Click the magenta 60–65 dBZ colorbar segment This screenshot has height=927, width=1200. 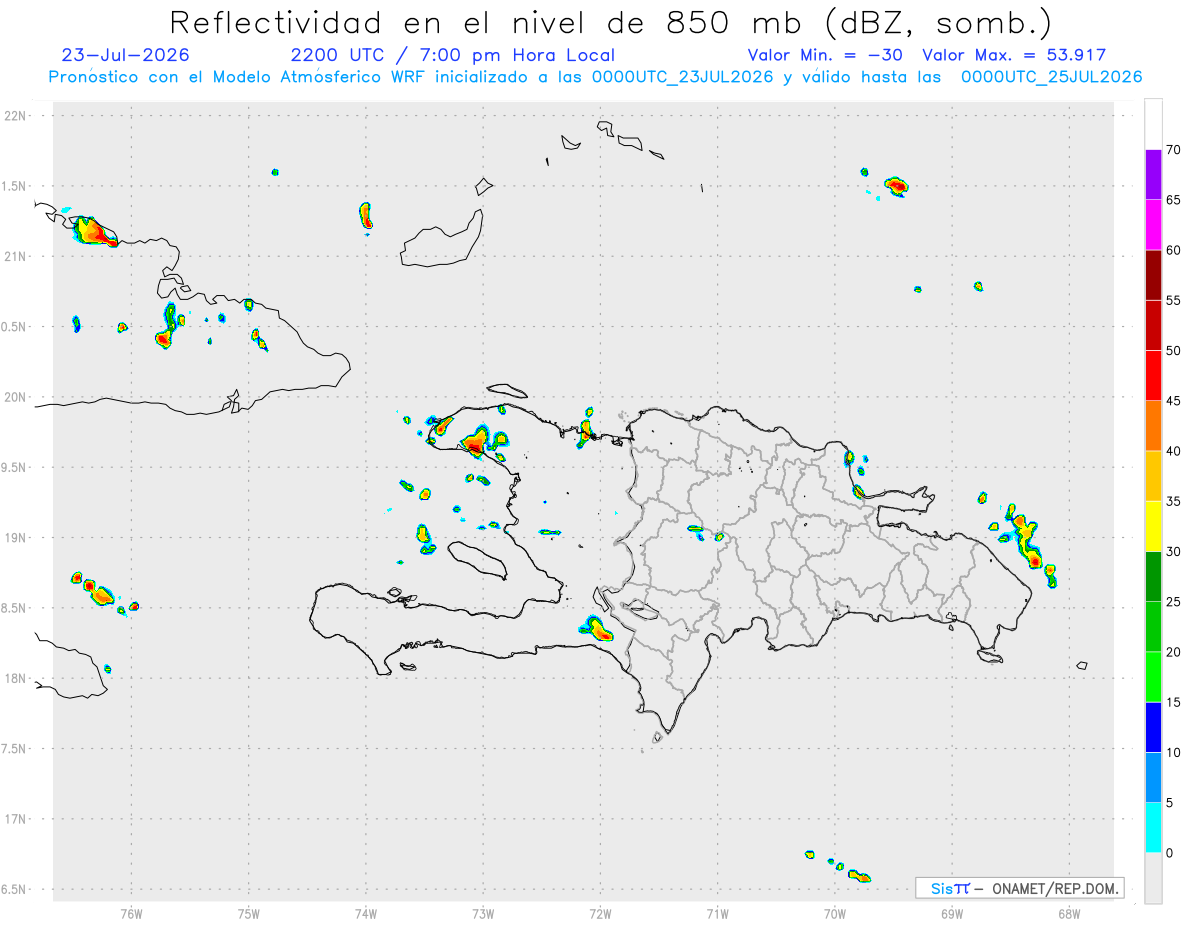[1153, 225]
